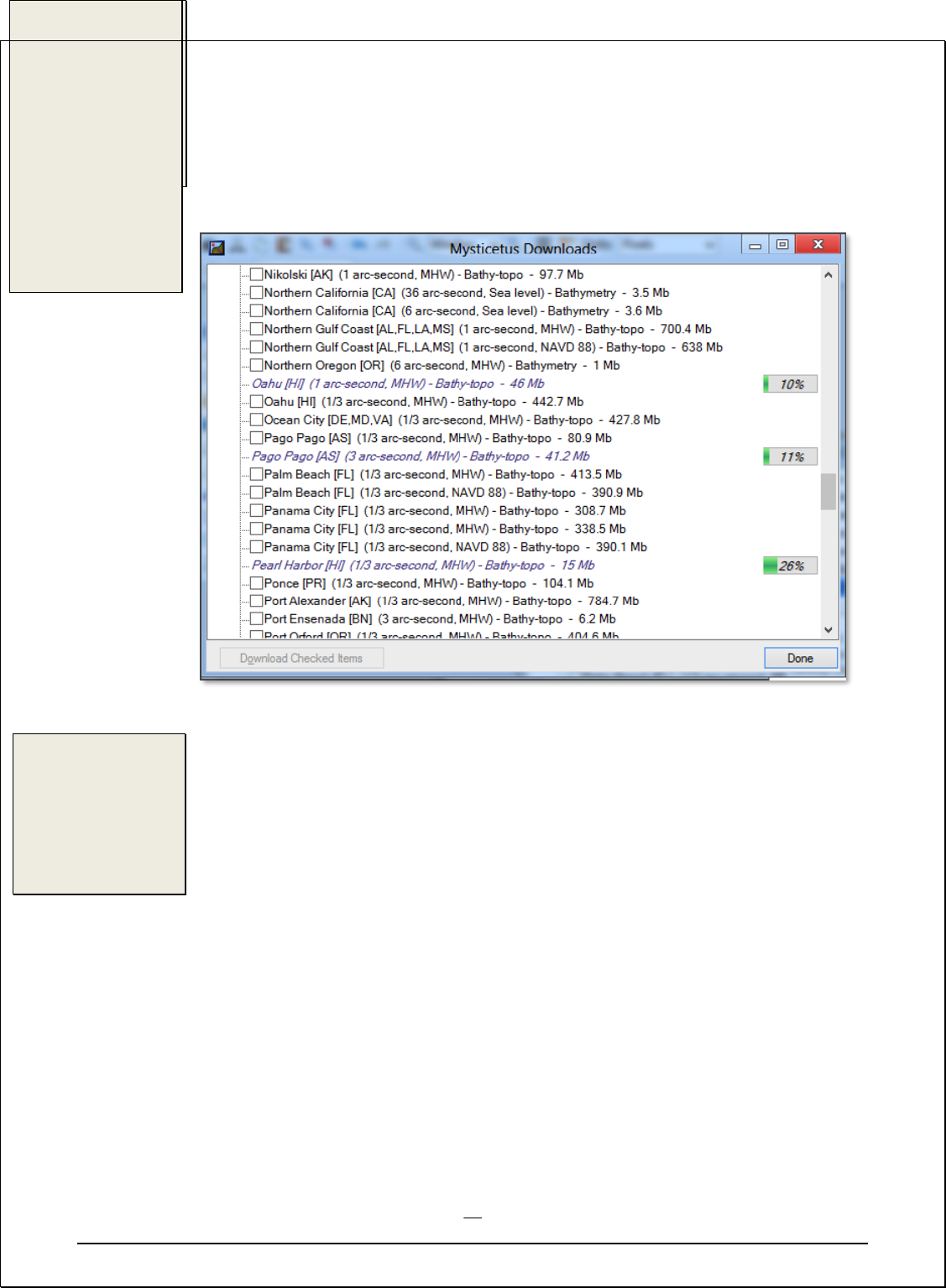
Task: Click the vertical scrollbar thumb
Action: click(828, 492)
